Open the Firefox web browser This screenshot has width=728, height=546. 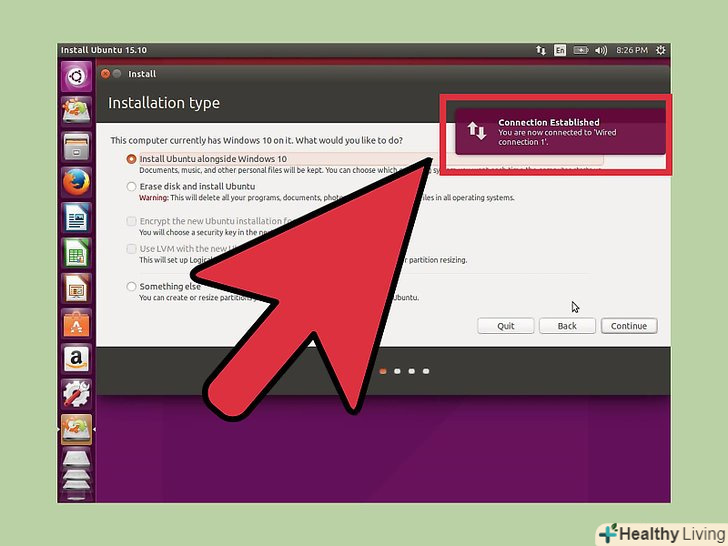(x=77, y=182)
